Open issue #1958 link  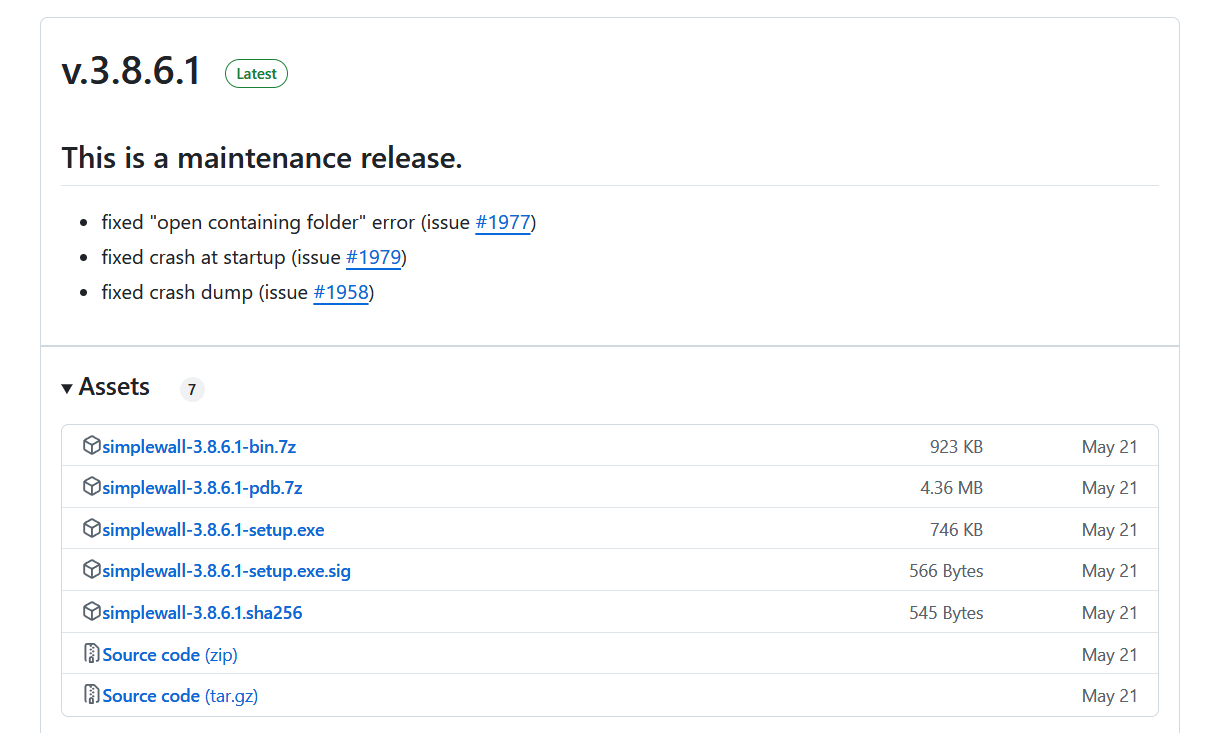click(341, 293)
